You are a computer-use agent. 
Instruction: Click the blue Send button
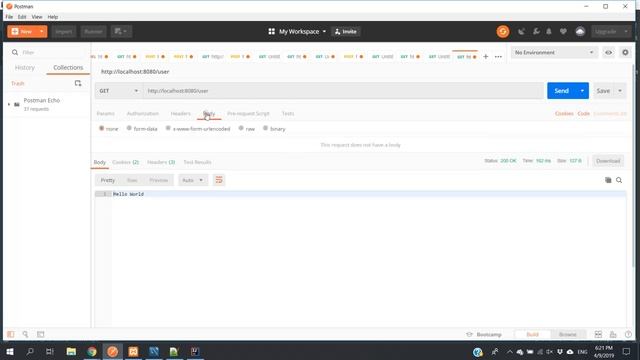click(x=561, y=91)
